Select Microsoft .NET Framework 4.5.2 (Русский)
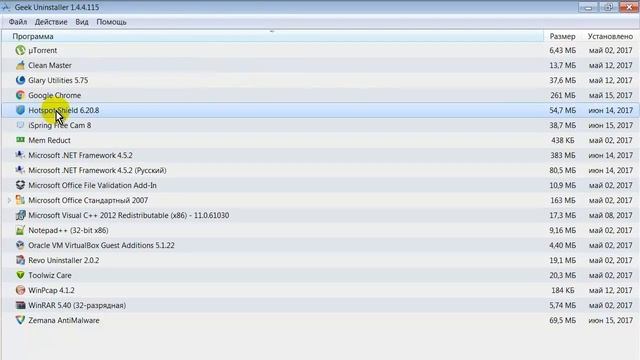This screenshot has width=640, height=360. coord(97,170)
